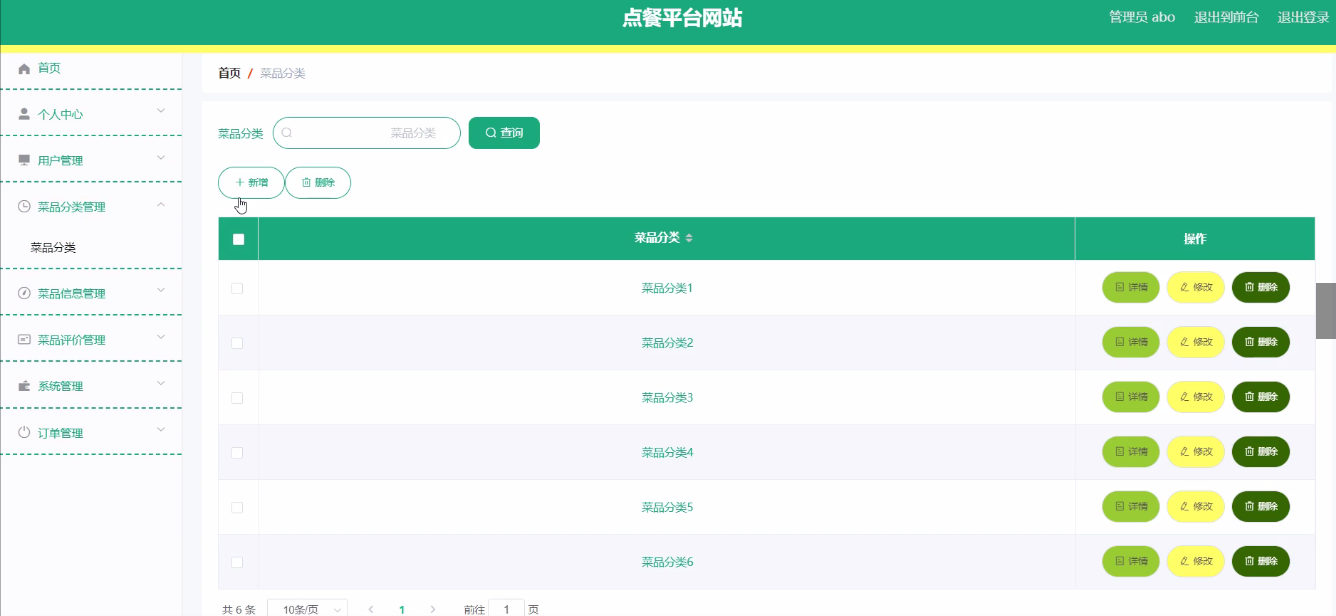Toggle the select-all checkbox in table header
This screenshot has height=616, width=1336.
[238, 239]
